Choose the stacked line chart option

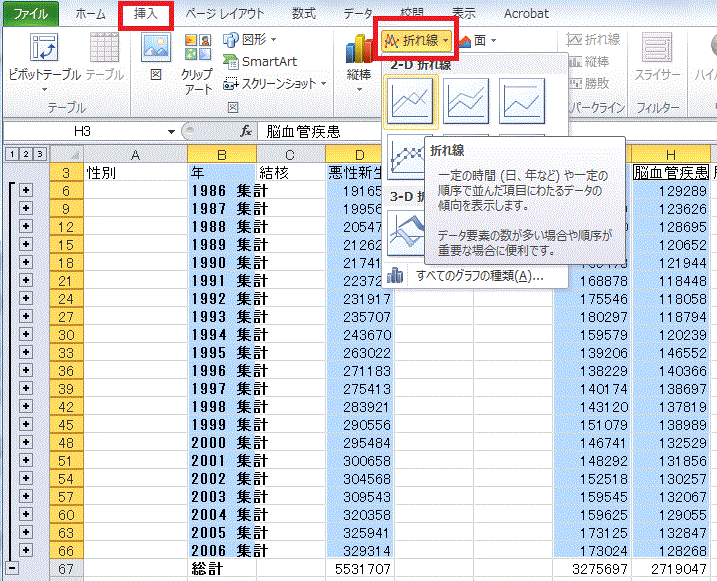tap(467, 100)
